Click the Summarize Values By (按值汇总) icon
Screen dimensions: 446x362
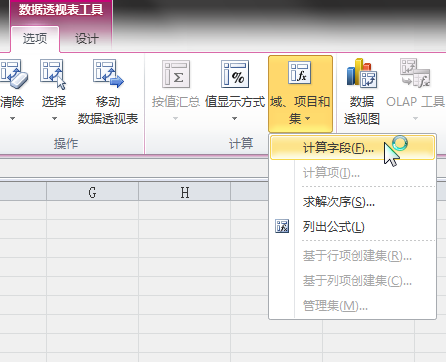(x=176, y=74)
